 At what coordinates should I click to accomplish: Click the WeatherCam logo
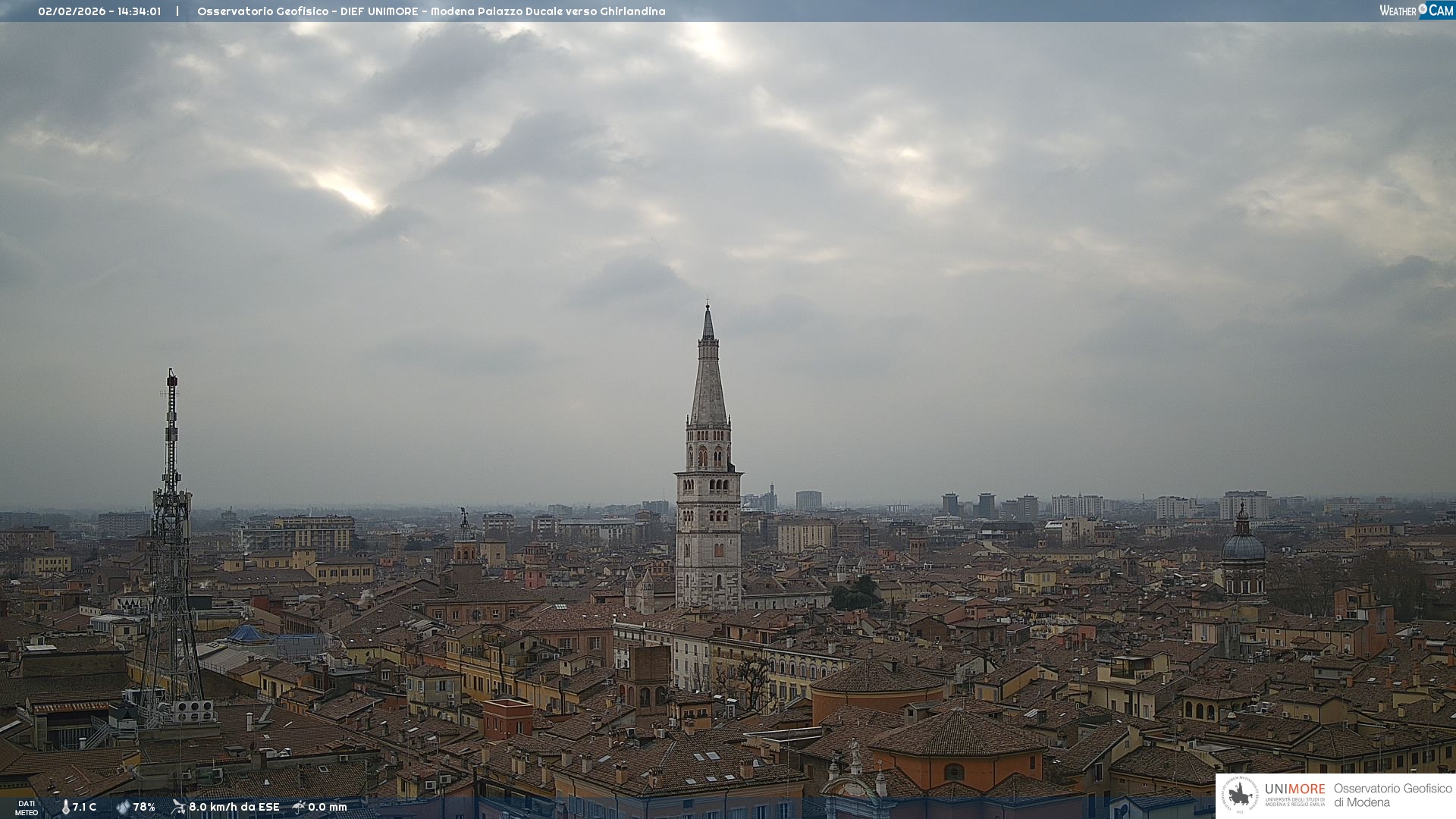(1416, 10)
